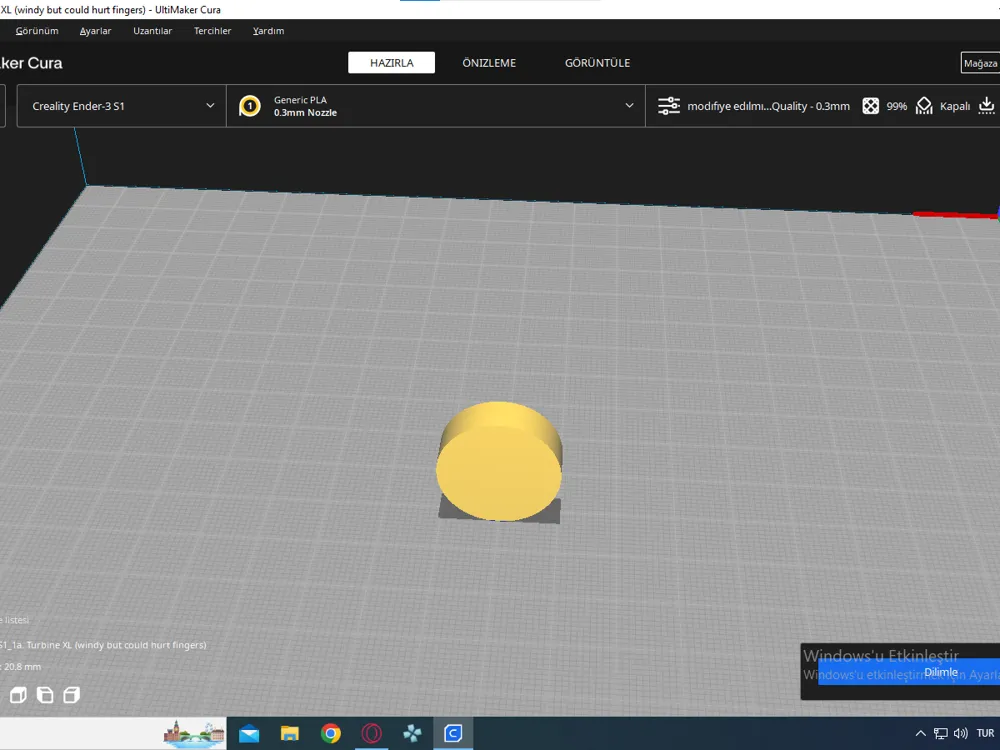The image size is (1000, 750).
Task: Click the UltiMaker Cura taskbar icon
Action: click(x=453, y=733)
